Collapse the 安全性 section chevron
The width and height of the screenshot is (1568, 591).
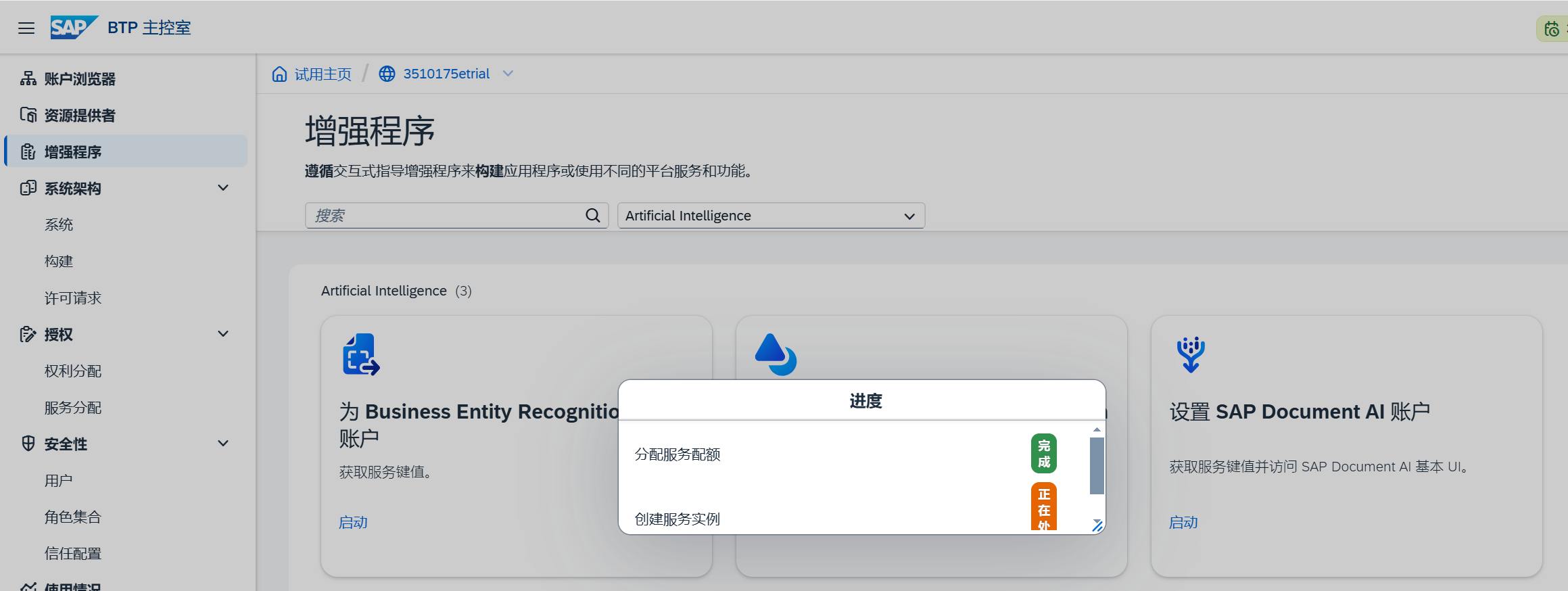tap(223, 444)
